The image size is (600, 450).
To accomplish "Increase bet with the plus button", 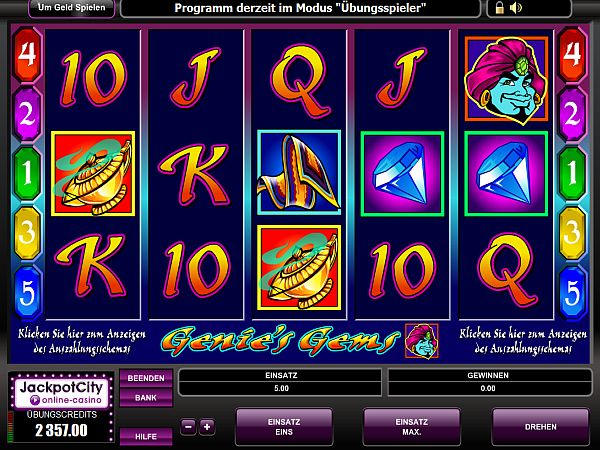I will pyautogui.click(x=207, y=427).
